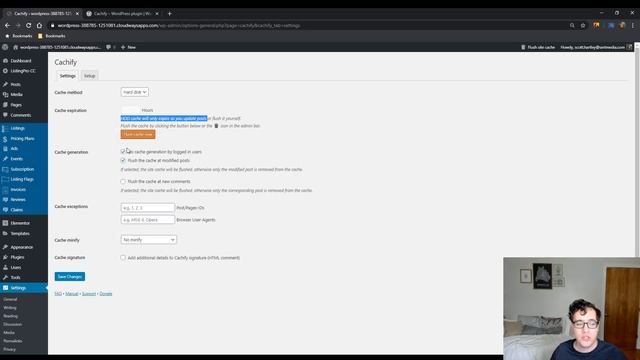The image size is (640, 360).
Task: Open Claims menu item
Action: point(17,210)
